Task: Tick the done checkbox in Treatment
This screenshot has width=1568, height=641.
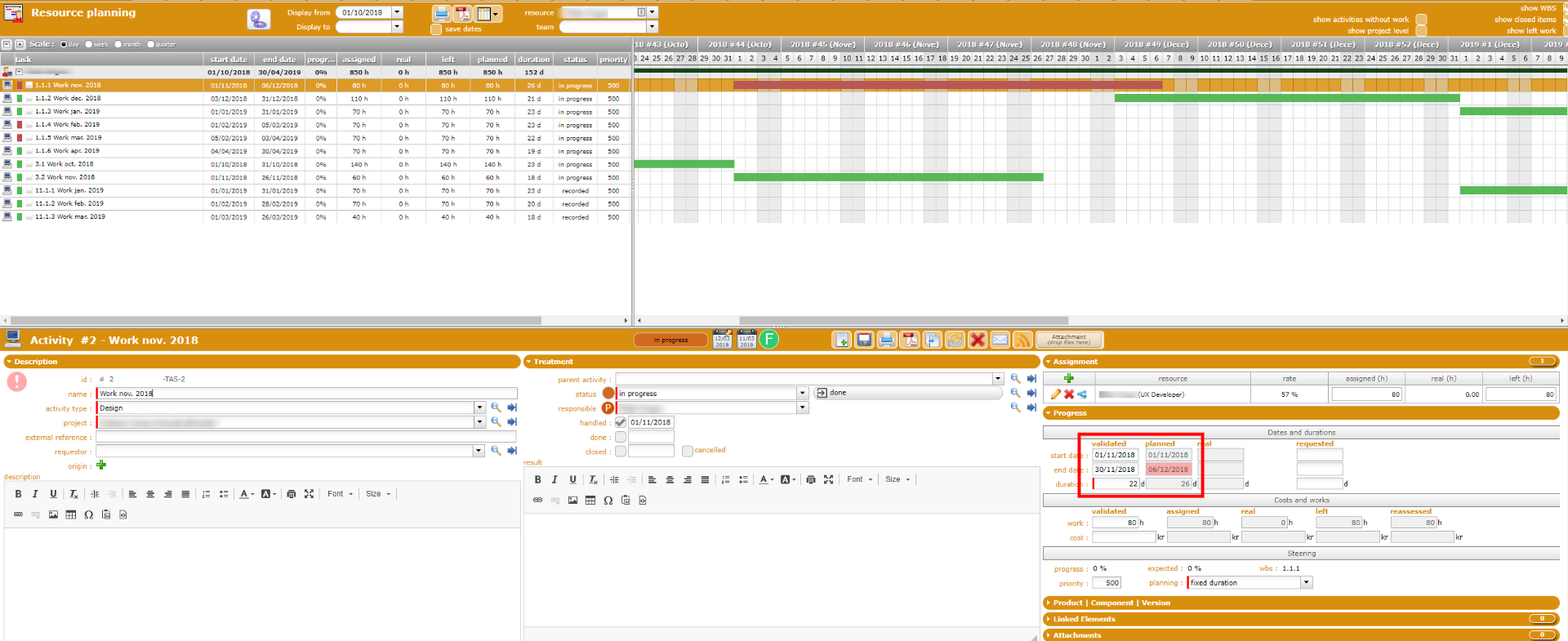Action: [x=621, y=437]
